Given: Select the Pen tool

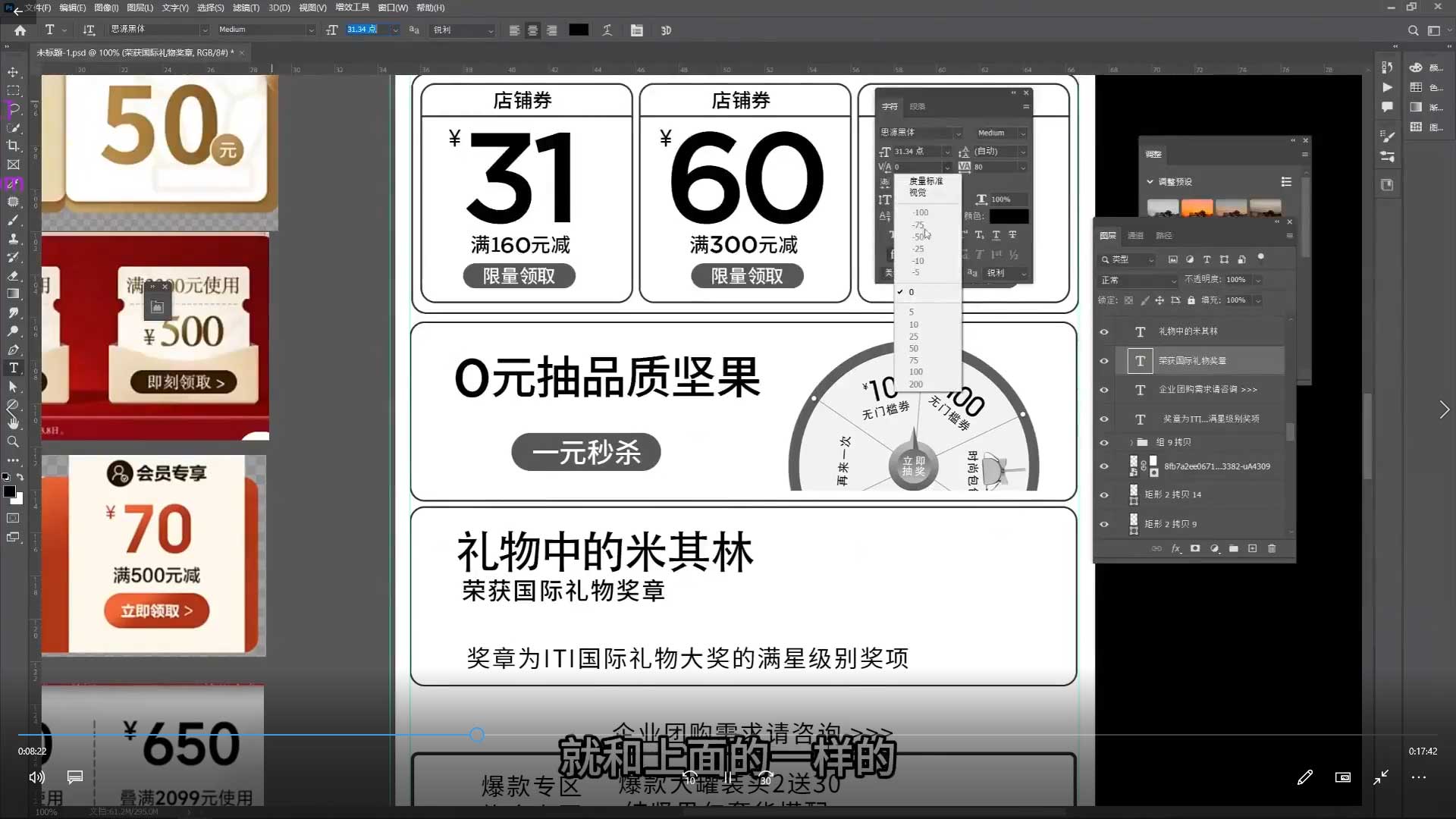Looking at the screenshot, I should pos(13,350).
